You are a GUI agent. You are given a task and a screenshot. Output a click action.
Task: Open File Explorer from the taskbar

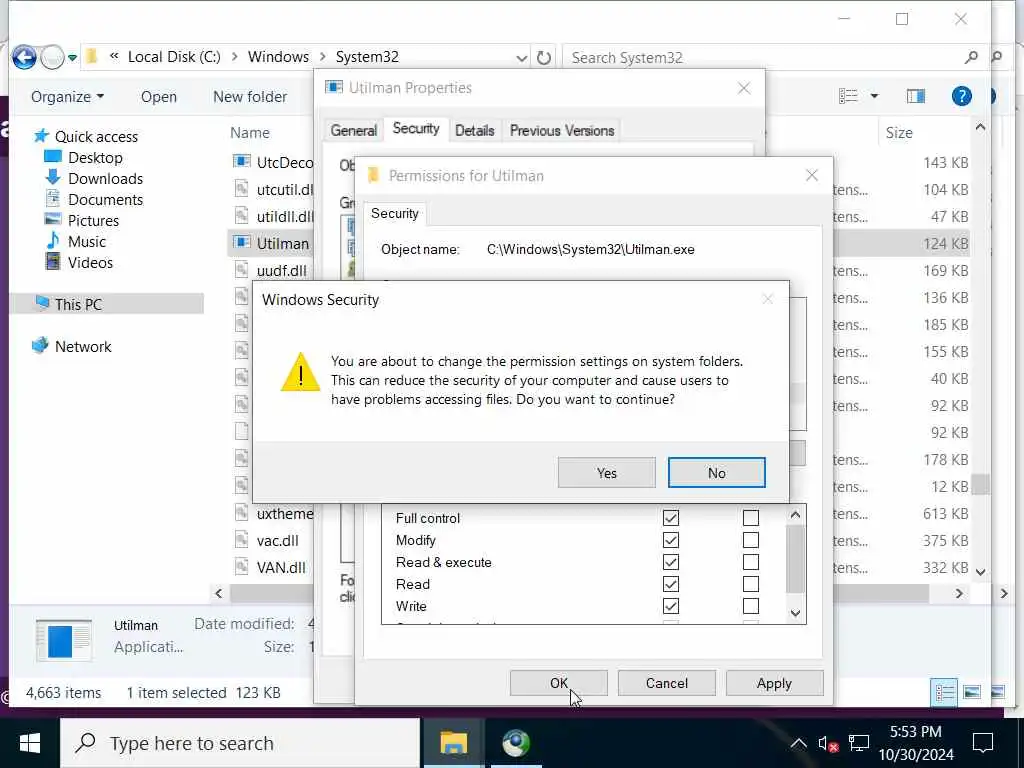point(453,743)
